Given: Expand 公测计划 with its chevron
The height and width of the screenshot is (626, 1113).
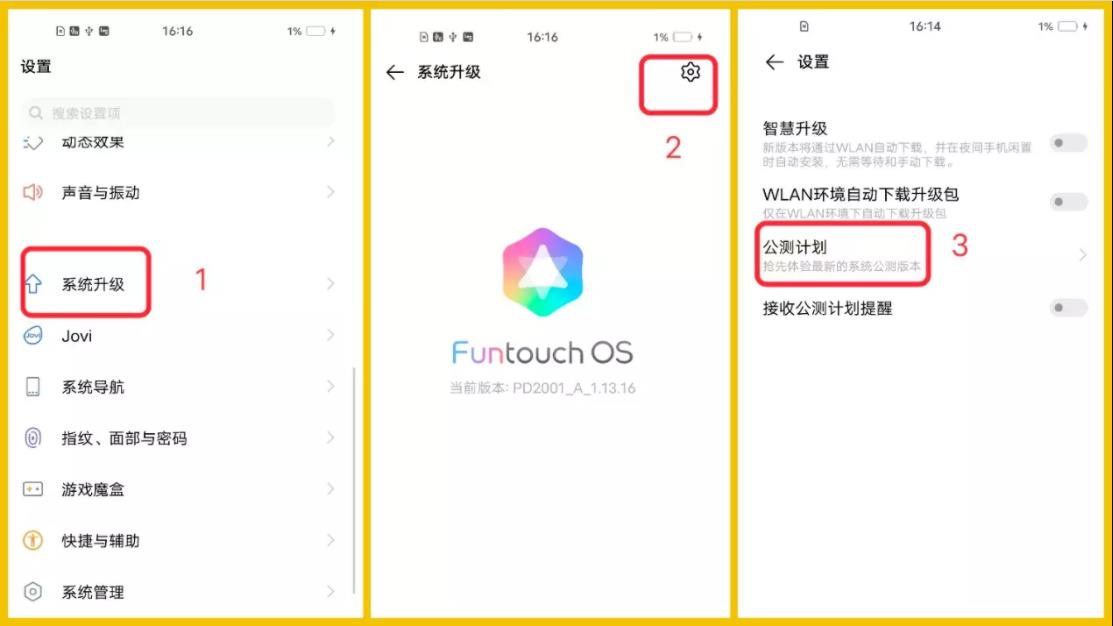Looking at the screenshot, I should click(x=1082, y=255).
